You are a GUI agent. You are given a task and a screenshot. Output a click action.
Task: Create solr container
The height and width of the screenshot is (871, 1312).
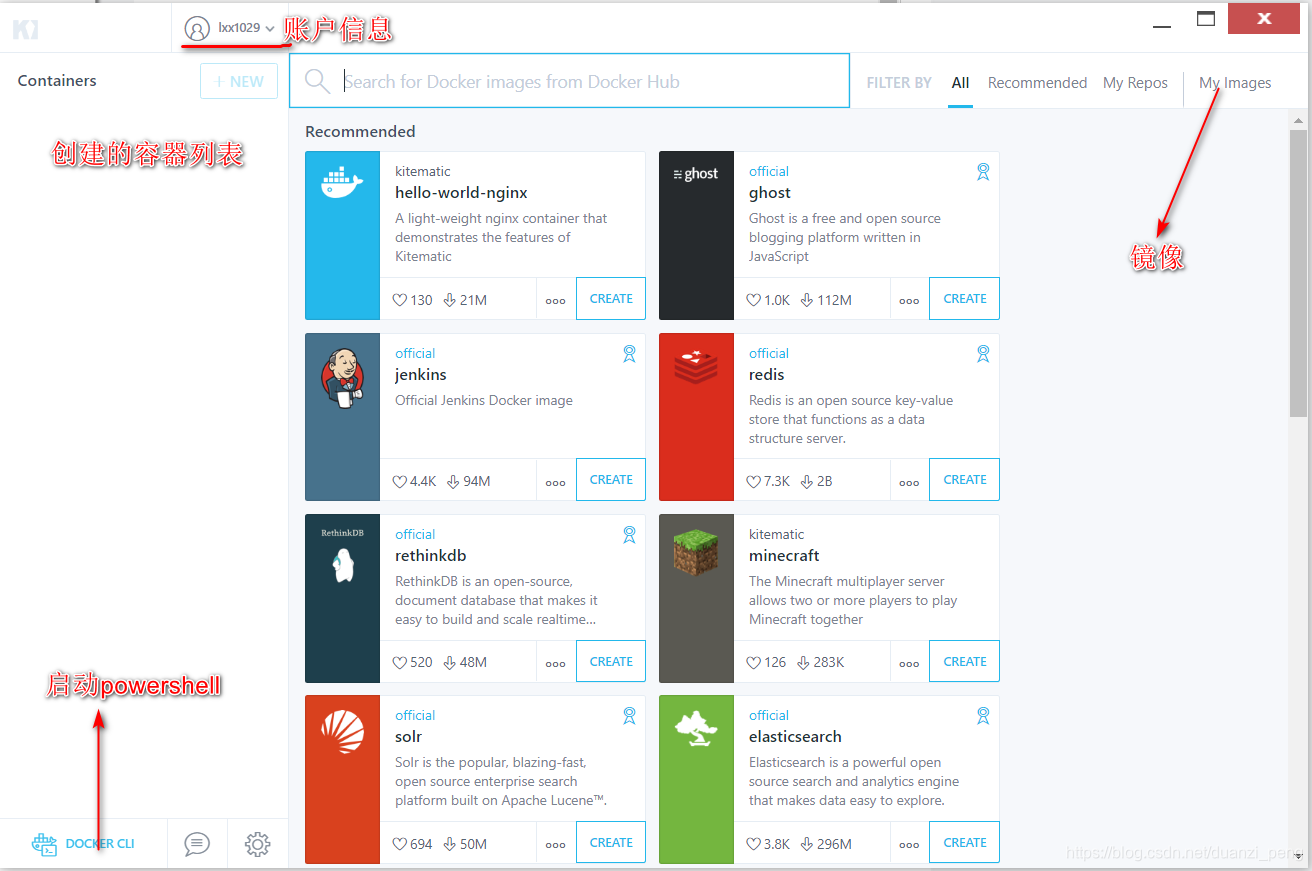point(611,842)
